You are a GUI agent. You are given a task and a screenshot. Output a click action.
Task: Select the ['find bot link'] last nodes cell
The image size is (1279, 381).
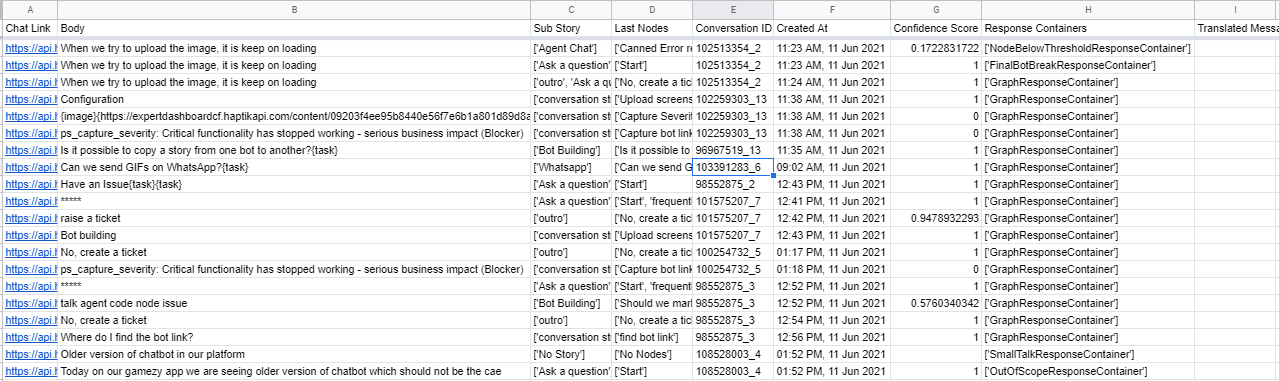tap(651, 337)
